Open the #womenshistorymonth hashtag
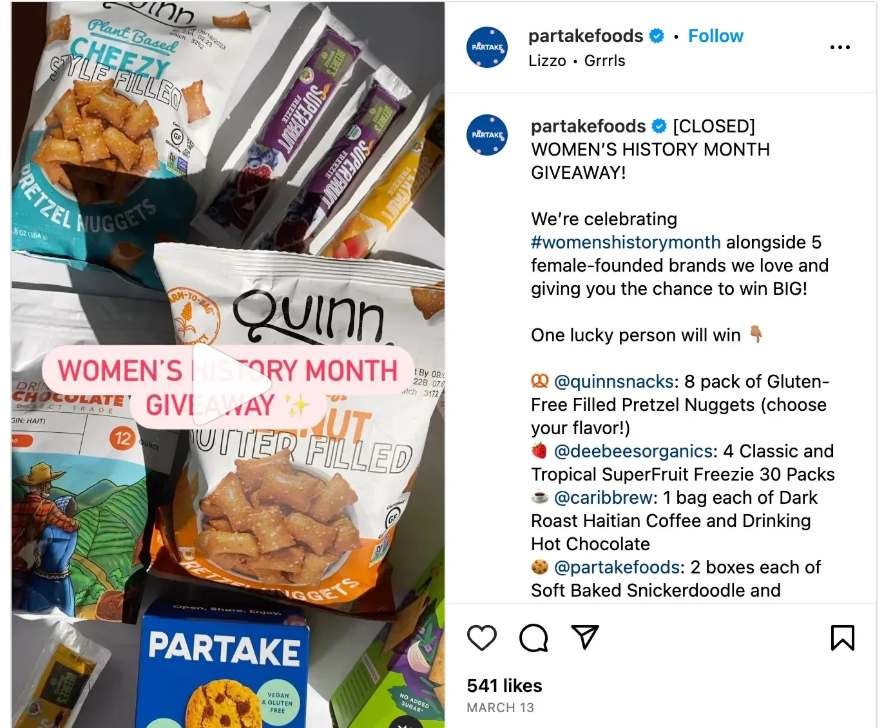Screen dimensions: 884x728 coord(626,242)
